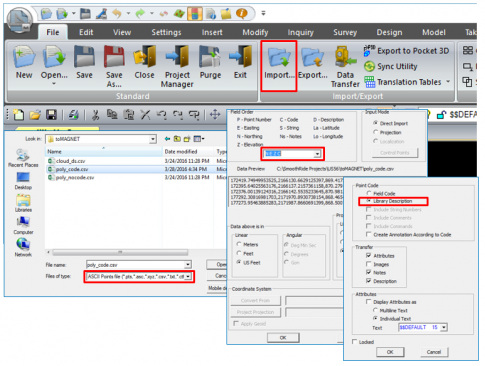The image size is (485, 366).
Task: Expand the Translation Tables dropdown
Action: tap(448, 82)
